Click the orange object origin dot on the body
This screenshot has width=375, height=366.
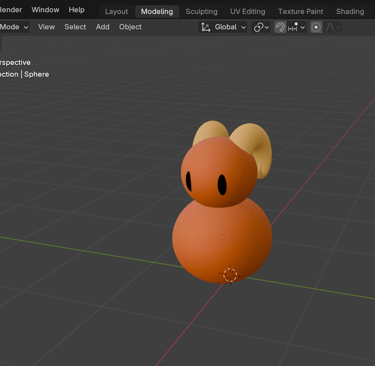(x=223, y=237)
